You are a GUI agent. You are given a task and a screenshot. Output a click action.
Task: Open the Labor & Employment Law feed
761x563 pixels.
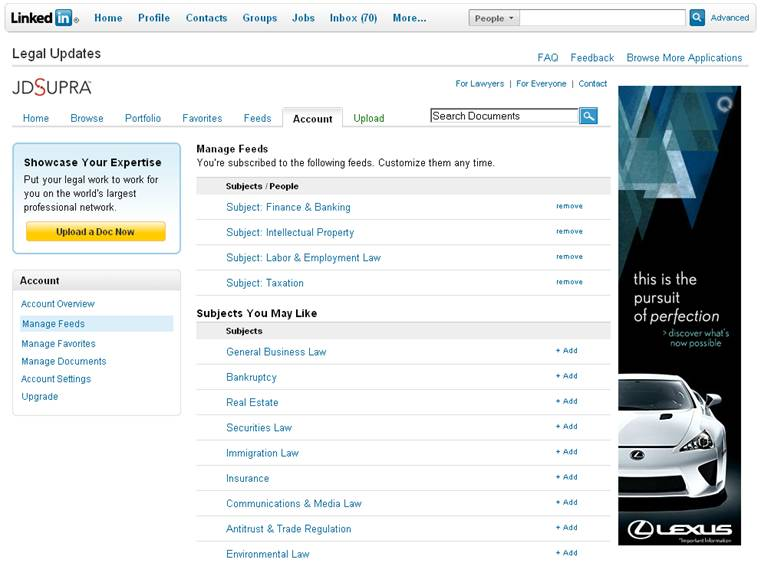point(303,258)
